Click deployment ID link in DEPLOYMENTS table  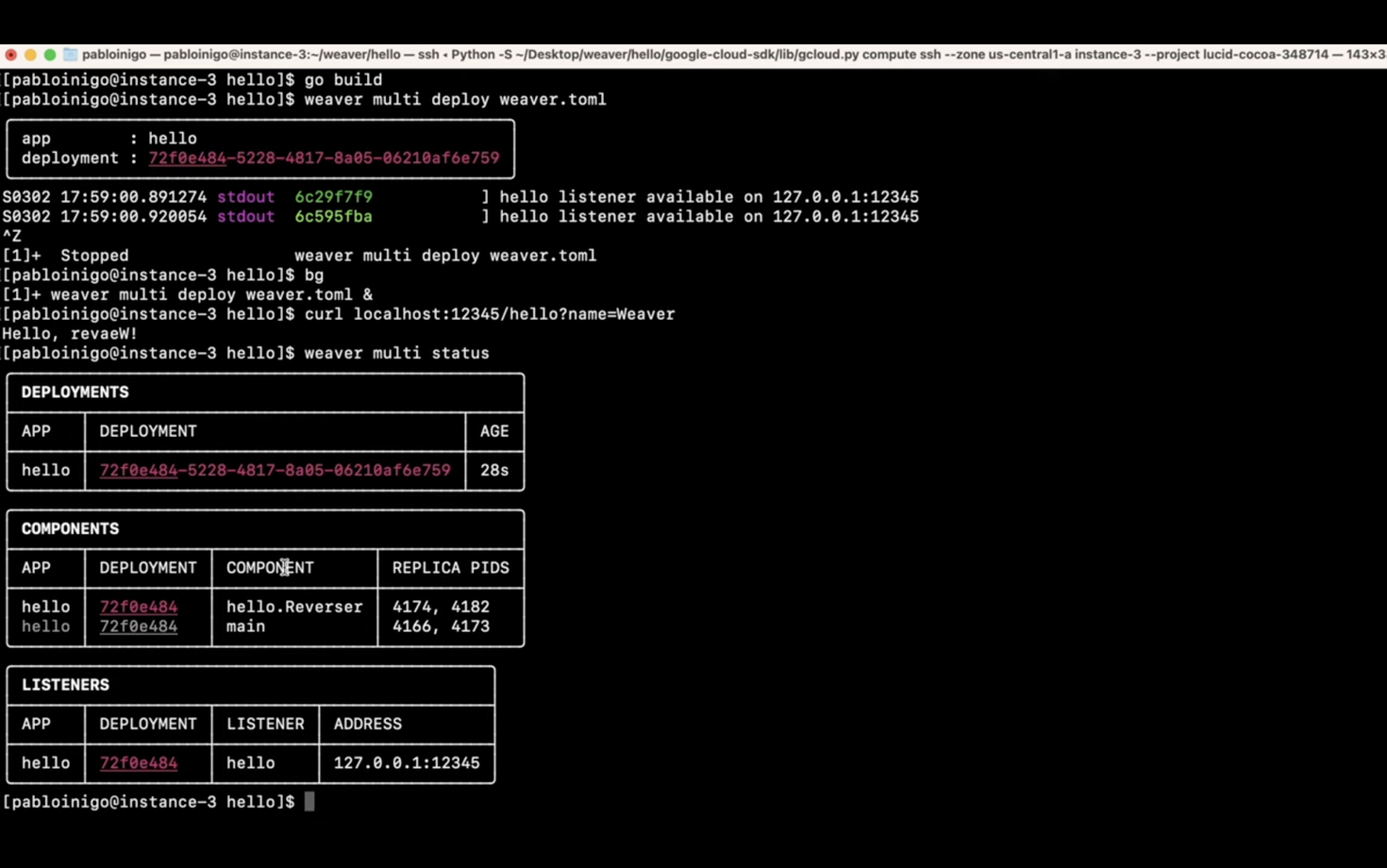275,470
